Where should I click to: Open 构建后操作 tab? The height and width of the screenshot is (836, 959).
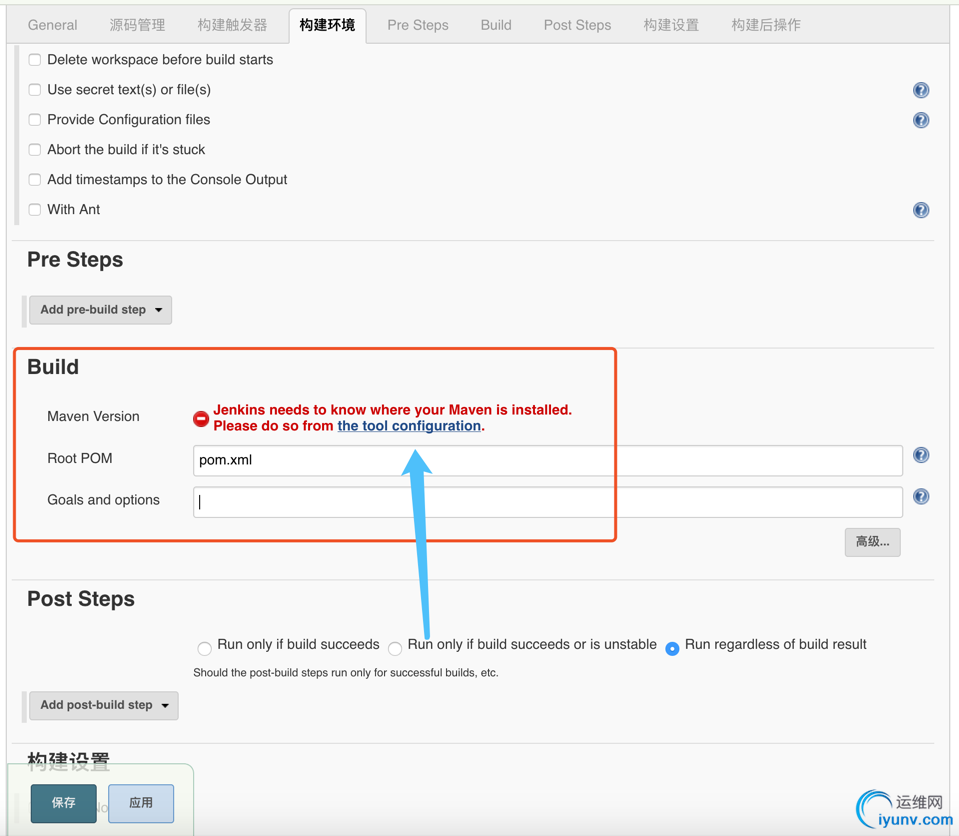pyautogui.click(x=766, y=25)
